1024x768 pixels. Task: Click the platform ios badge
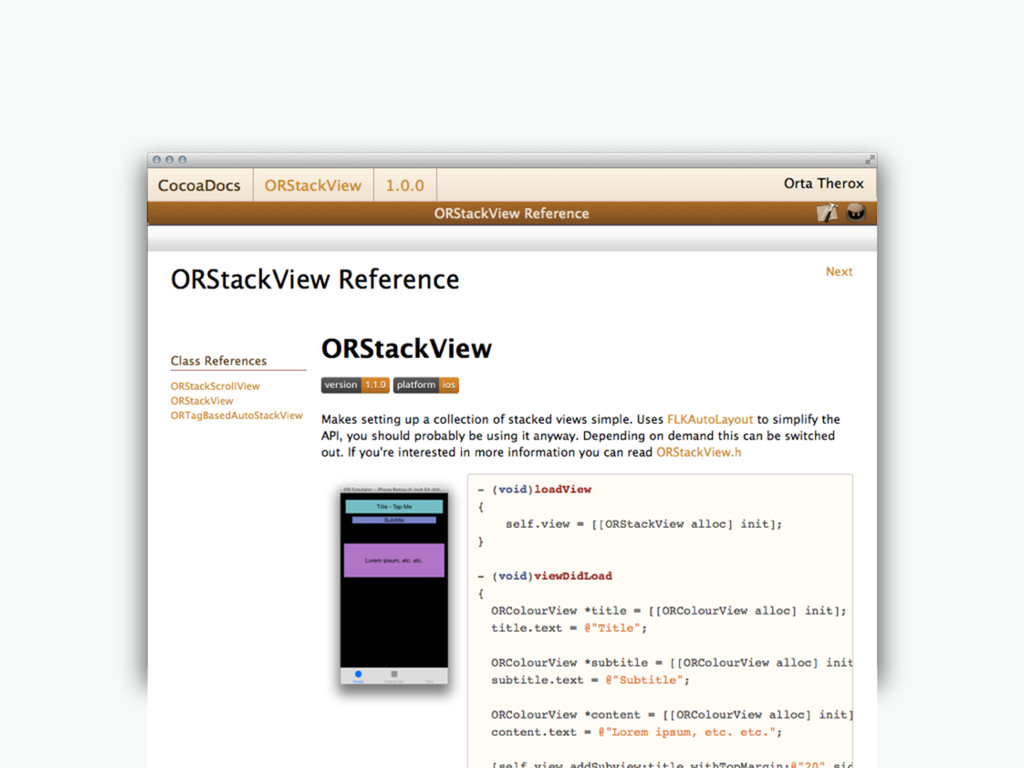426,385
